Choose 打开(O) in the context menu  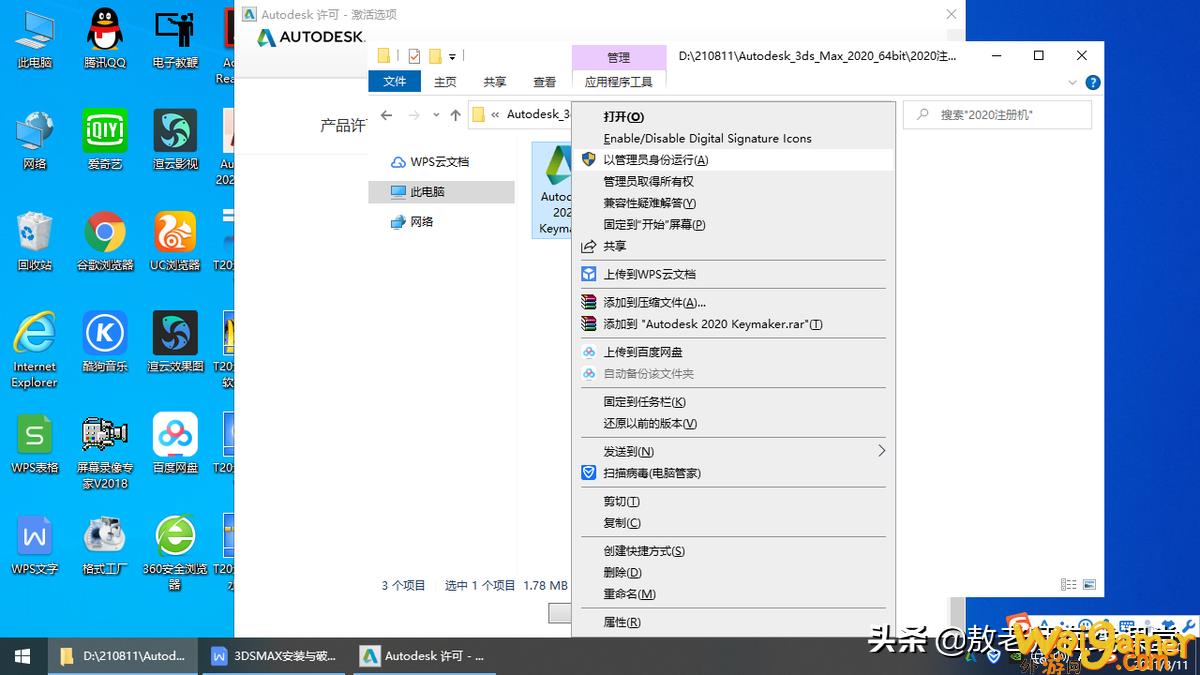(x=733, y=117)
